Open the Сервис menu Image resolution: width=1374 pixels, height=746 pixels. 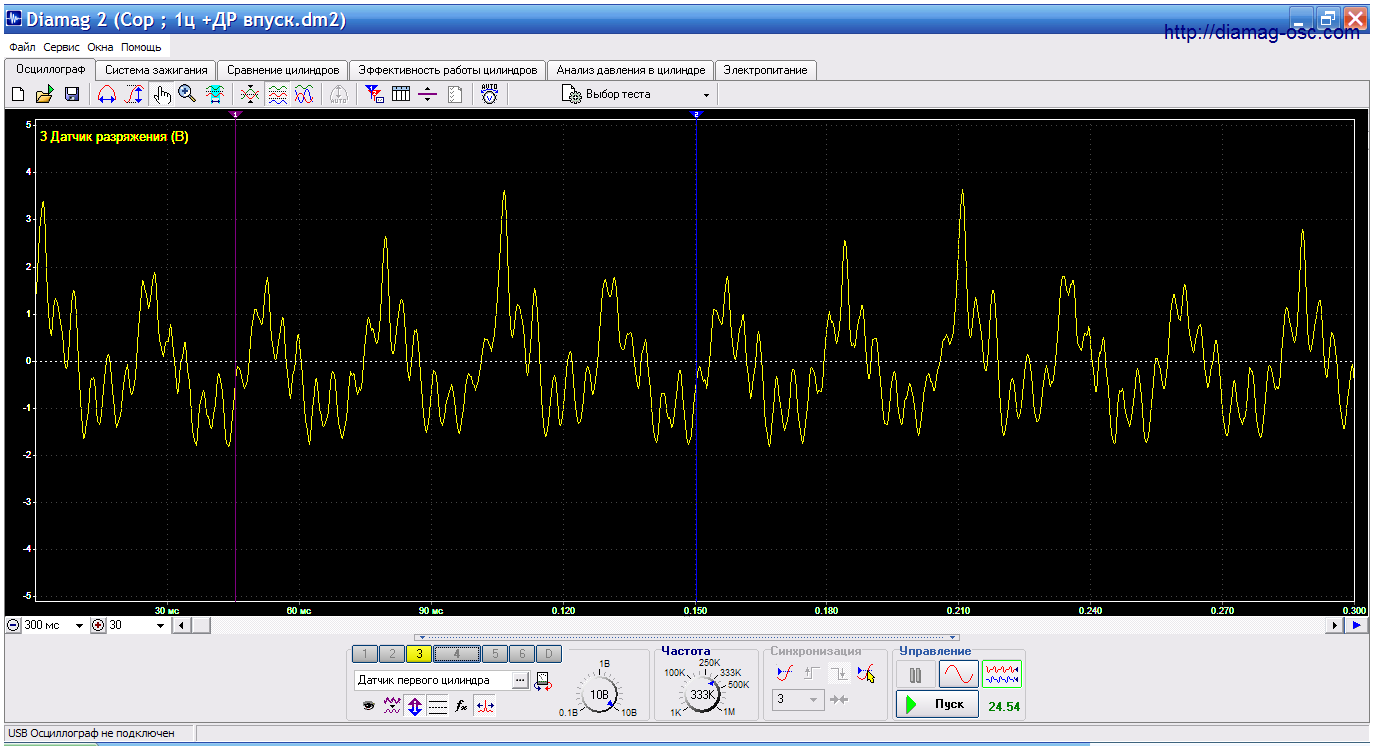62,47
